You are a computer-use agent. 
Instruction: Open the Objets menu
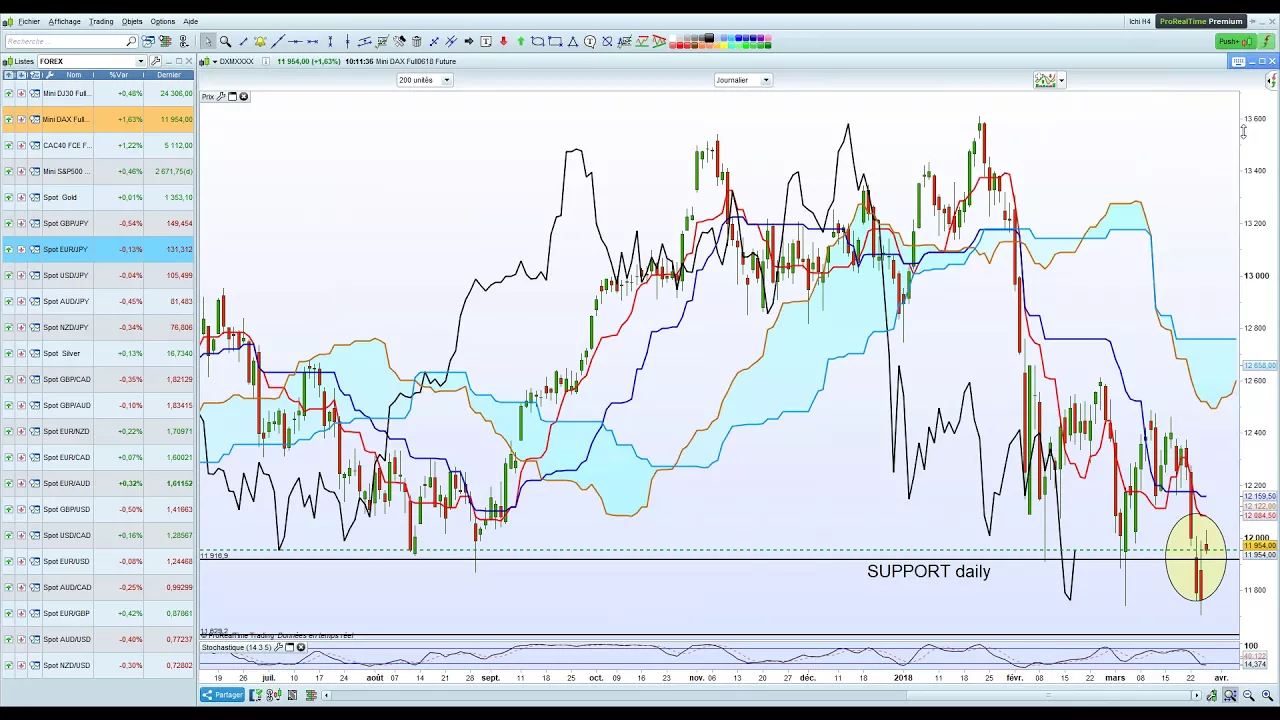[x=132, y=21]
